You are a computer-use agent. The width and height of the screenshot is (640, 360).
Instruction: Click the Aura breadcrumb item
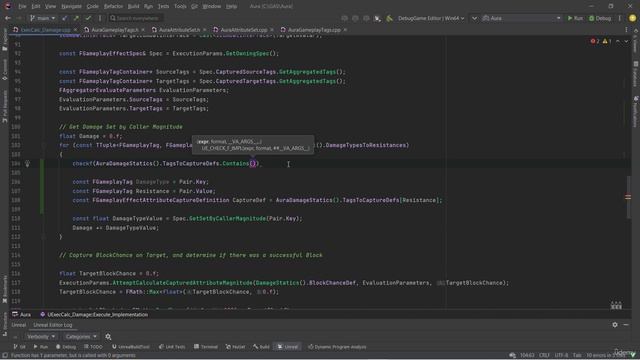point(22,315)
